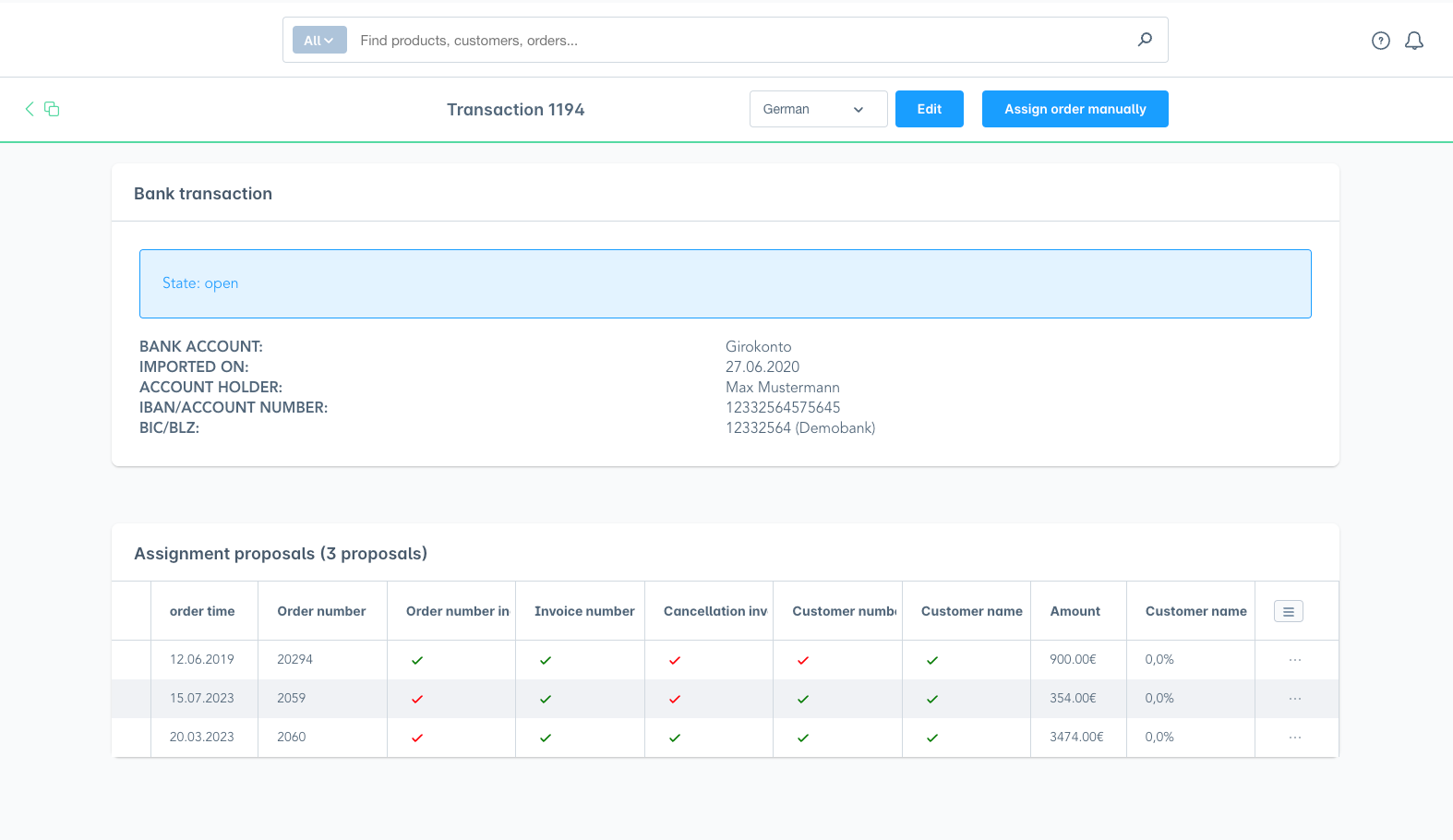Image resolution: width=1453 pixels, height=840 pixels.
Task: Sort by order time column header
Action: pos(202,611)
